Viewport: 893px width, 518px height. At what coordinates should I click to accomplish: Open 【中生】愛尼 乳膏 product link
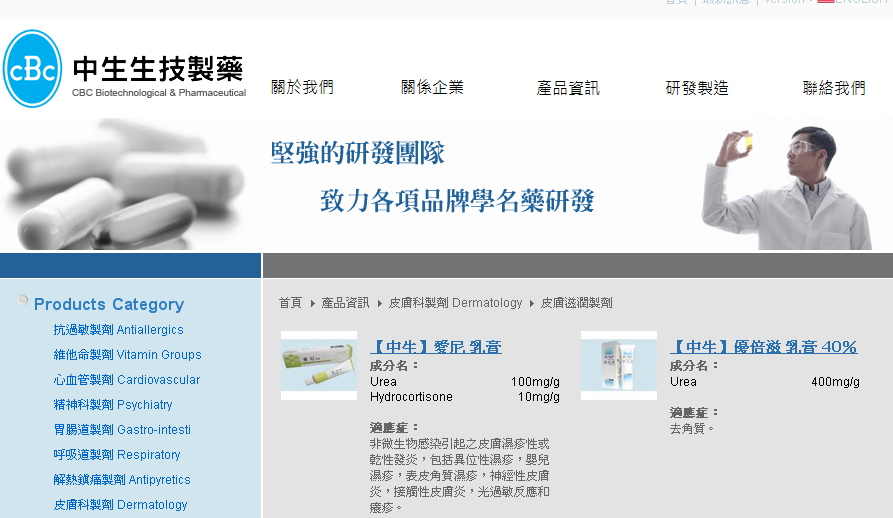(436, 347)
